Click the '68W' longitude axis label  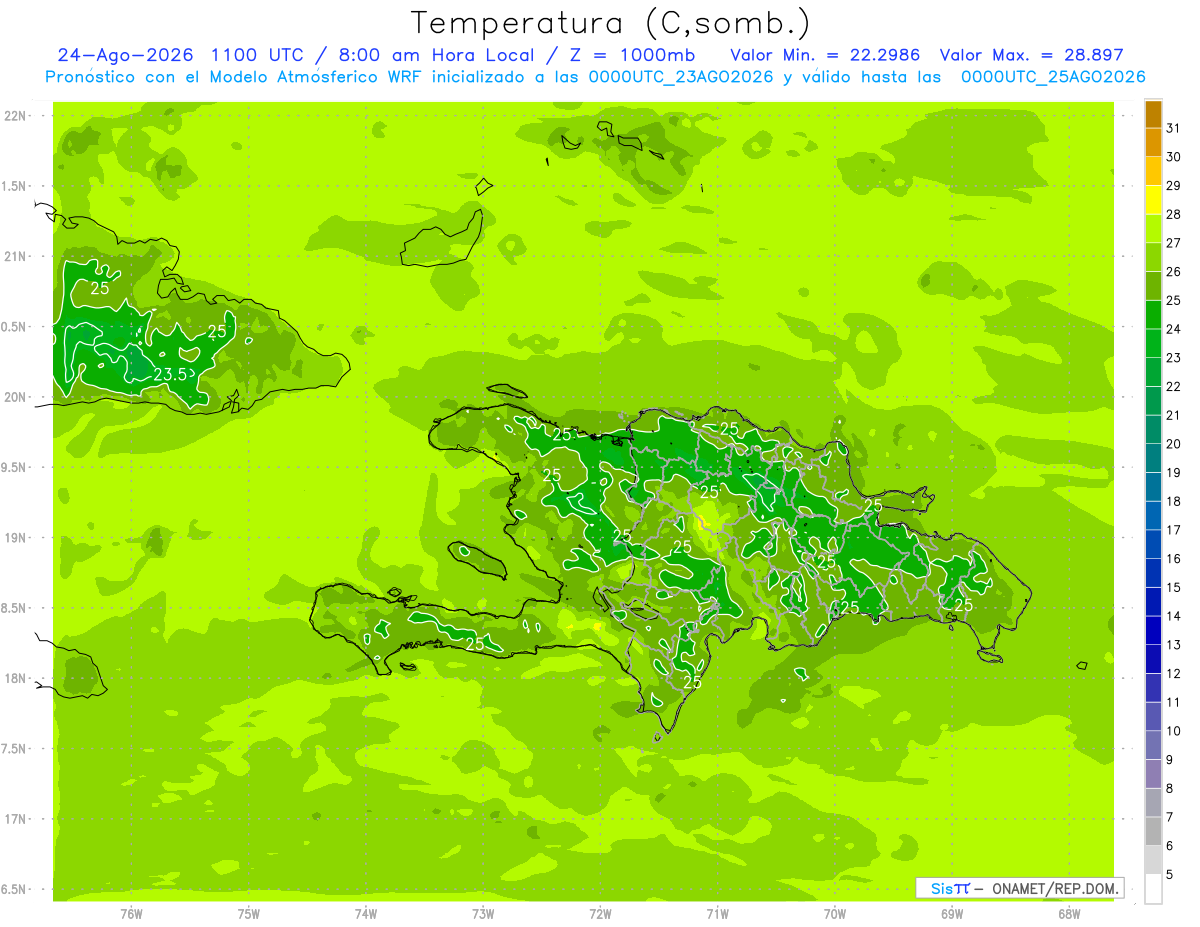1069,914
